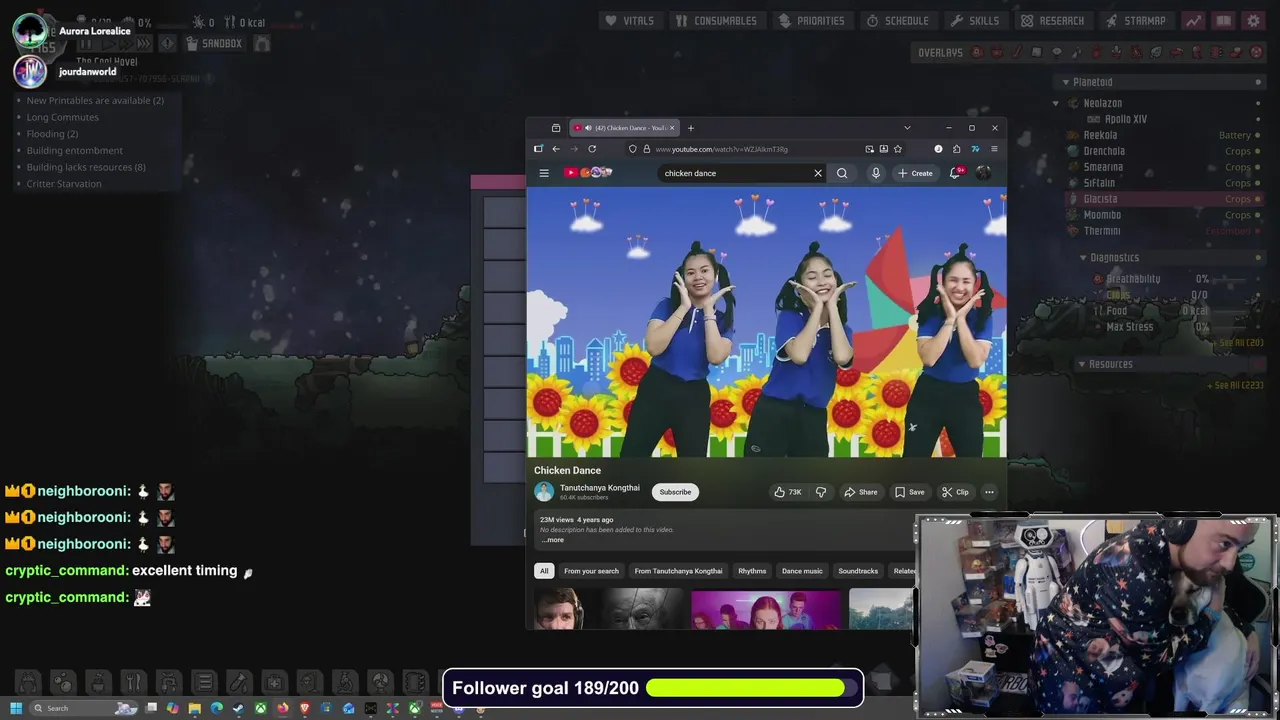Share the Chicken Dance video
The image size is (1280, 720).
point(860,492)
